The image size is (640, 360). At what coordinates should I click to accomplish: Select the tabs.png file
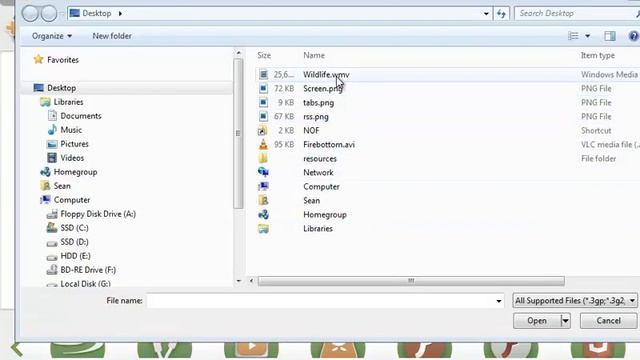[x=318, y=102]
